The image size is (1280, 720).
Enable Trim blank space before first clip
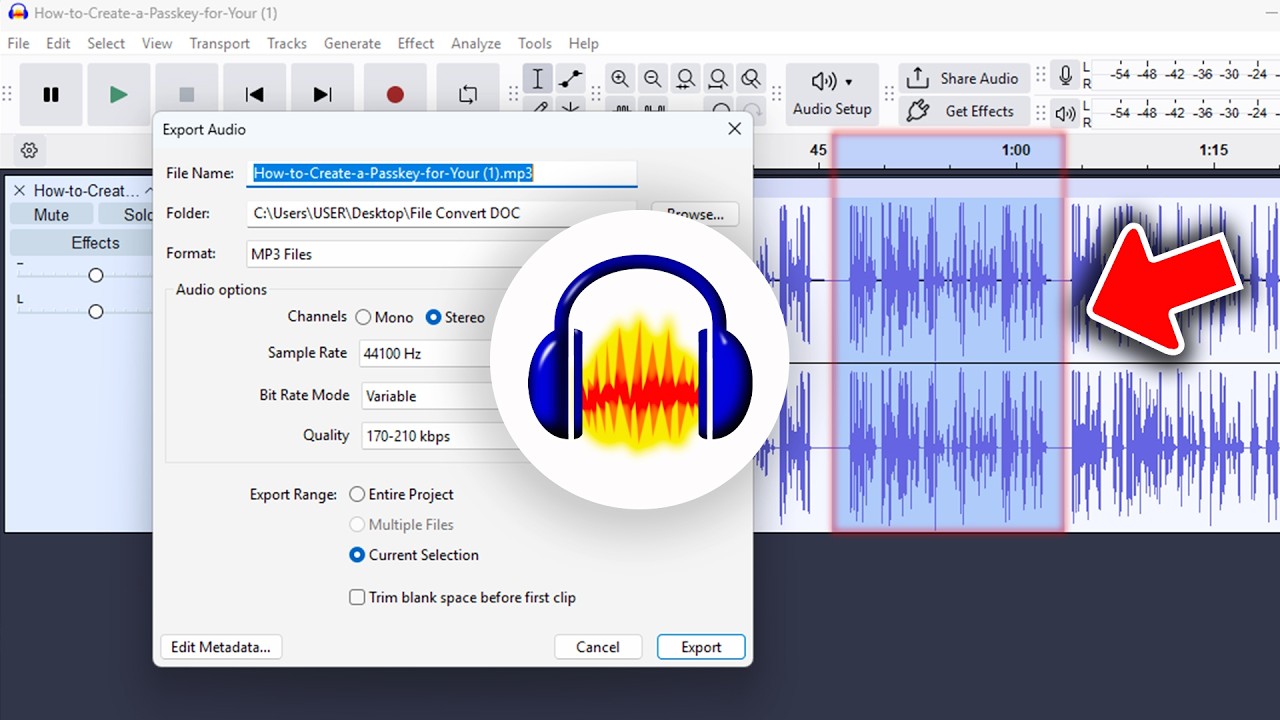click(357, 597)
